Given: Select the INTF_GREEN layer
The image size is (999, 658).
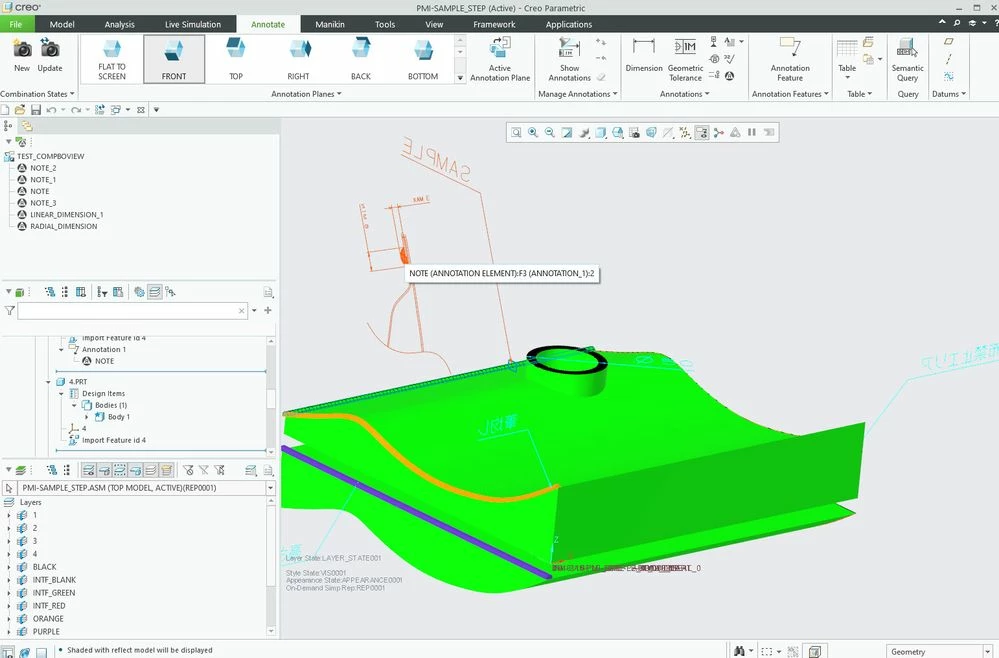Looking at the screenshot, I should click(54, 592).
